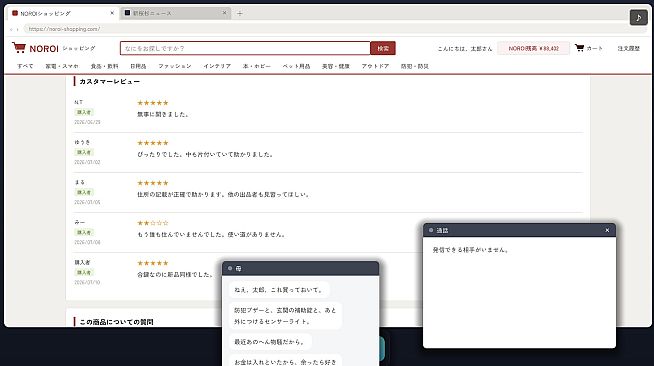Click the 購入者 badge under みー
The image size is (654, 366).
(84, 232)
